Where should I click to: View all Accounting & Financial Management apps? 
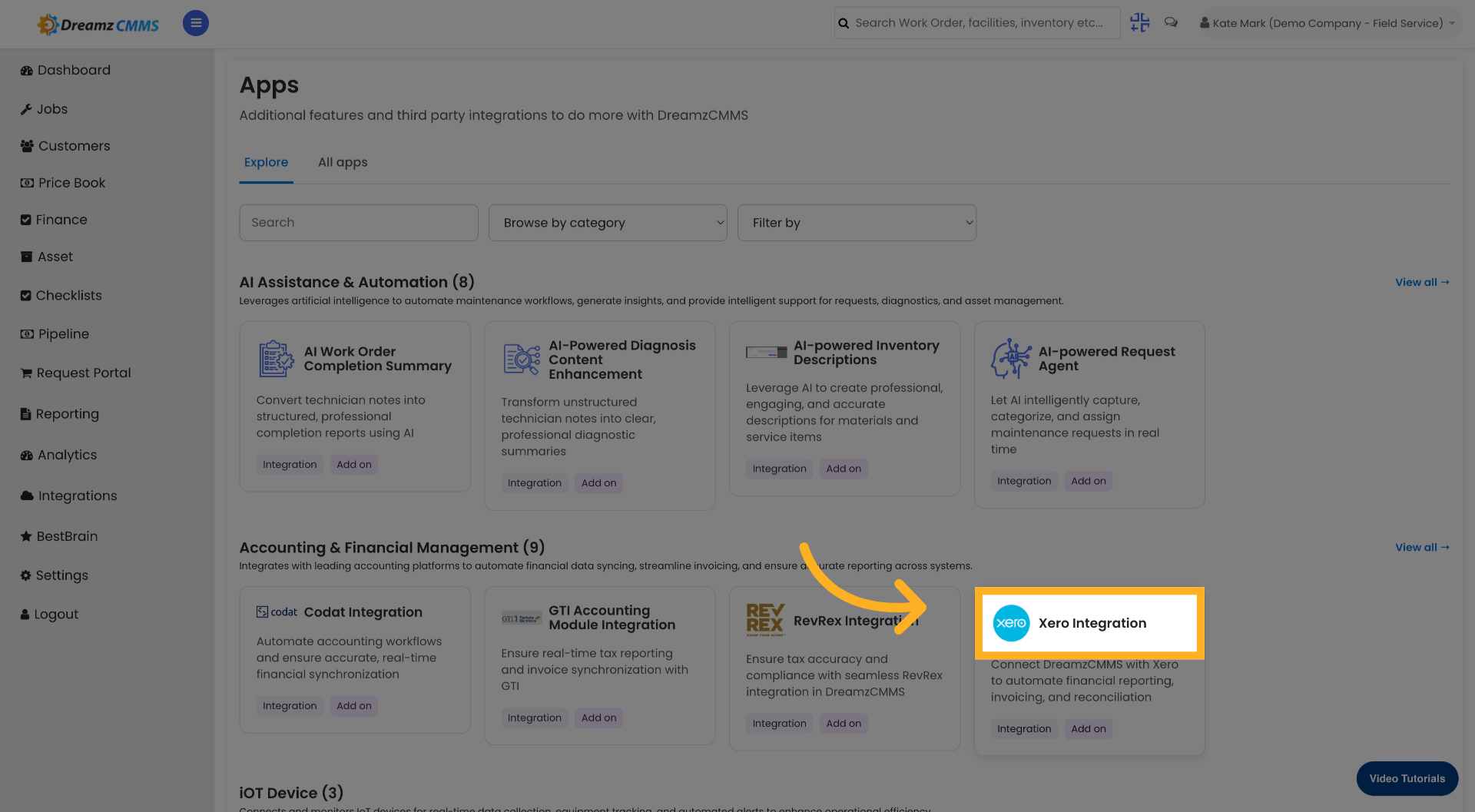1421,547
